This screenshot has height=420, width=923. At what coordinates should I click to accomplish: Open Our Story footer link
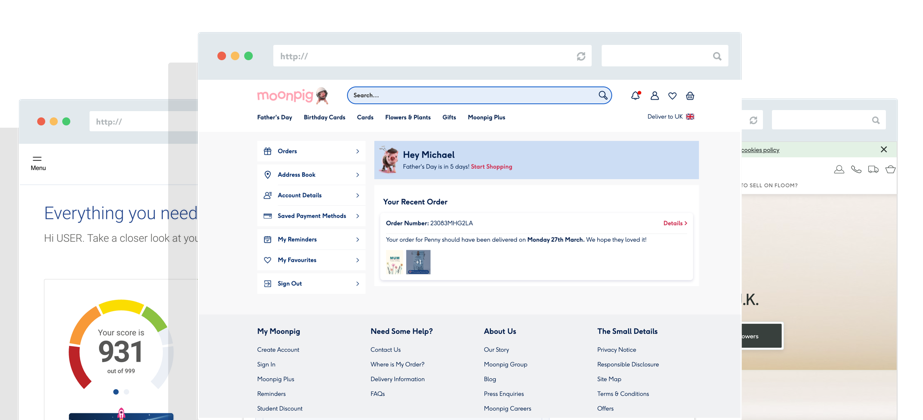pos(496,350)
